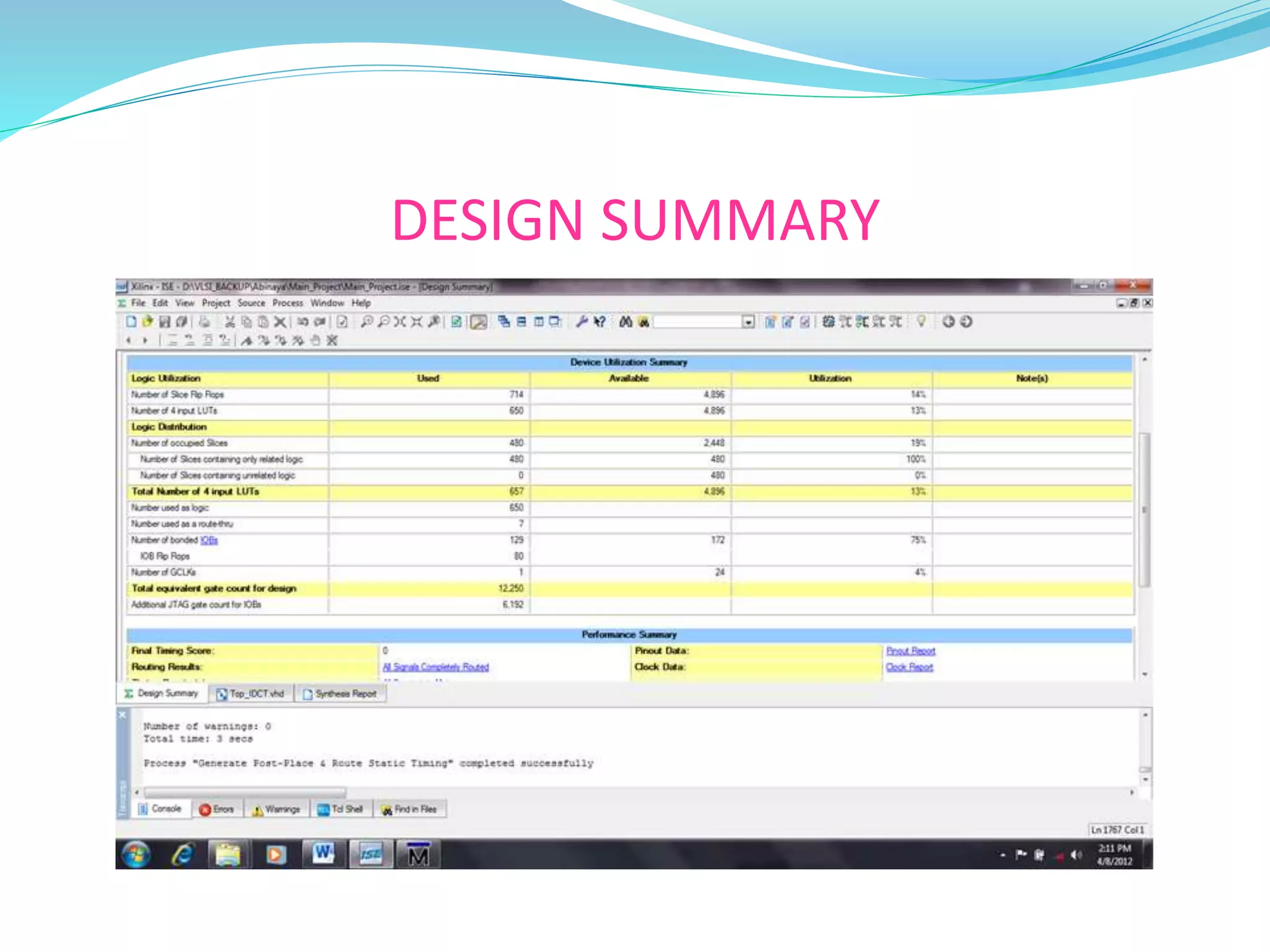Open the toolbar search combo box dropdown
This screenshot has height=952, width=1270.
(x=748, y=322)
